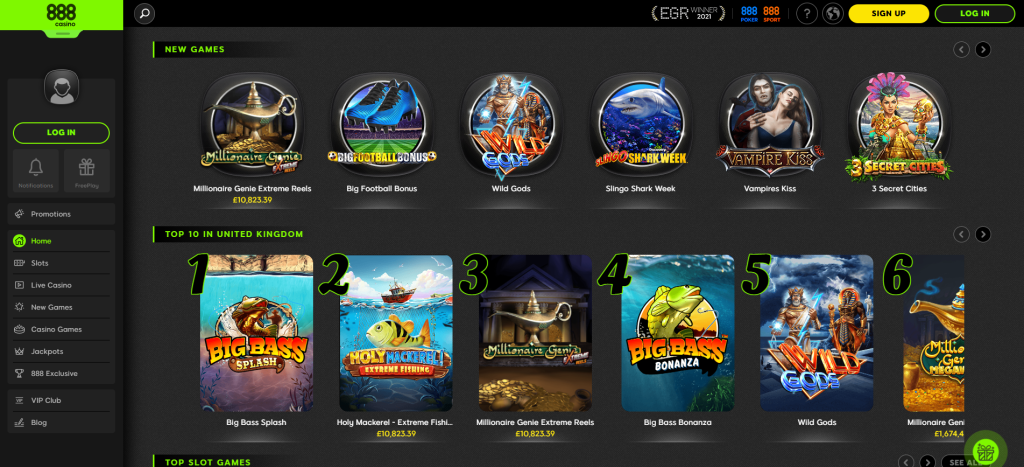1024x467 pixels.
Task: Click the sidebar LOG IN button
Action: (61, 133)
